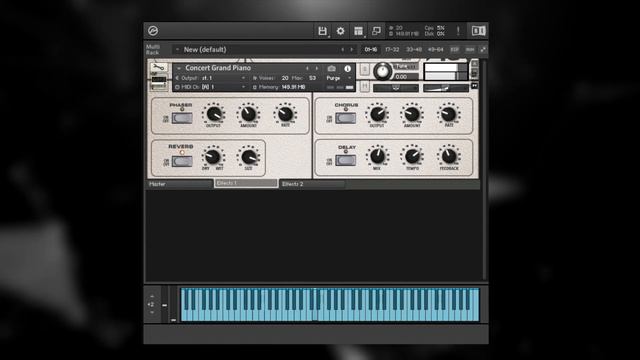Open the Output st.1 dropdown

coord(243,78)
